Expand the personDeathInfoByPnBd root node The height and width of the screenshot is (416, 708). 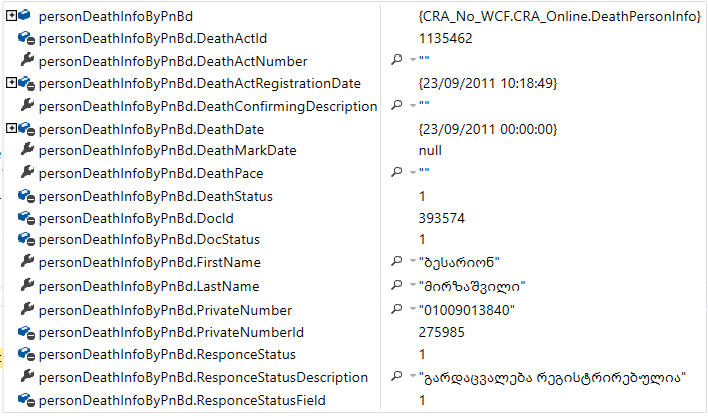10,17
